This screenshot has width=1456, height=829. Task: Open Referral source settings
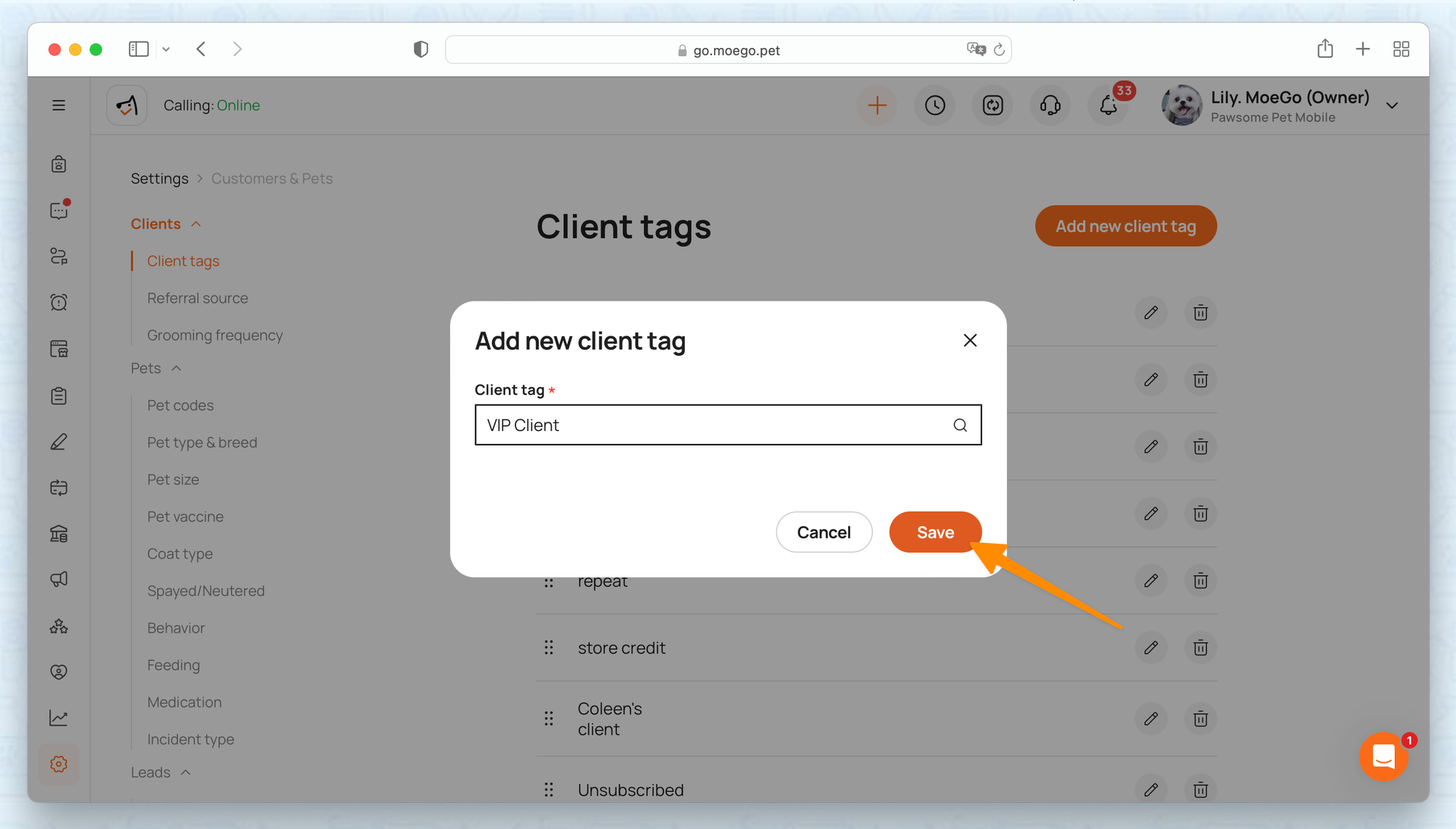tap(197, 298)
